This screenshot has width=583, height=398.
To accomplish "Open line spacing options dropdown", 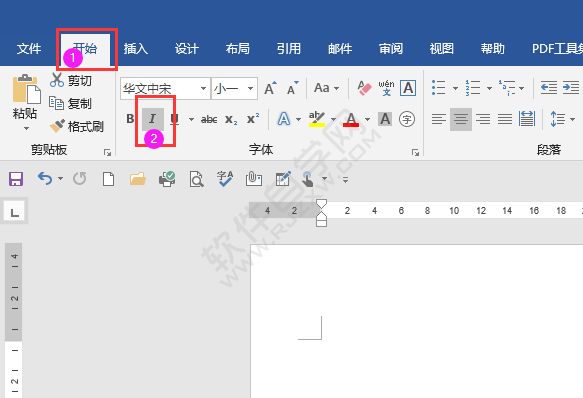I will [x=572, y=119].
